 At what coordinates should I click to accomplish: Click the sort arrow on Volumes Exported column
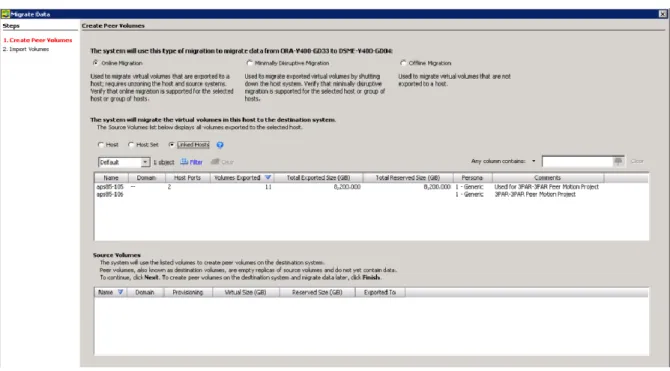pyautogui.click(x=268, y=177)
